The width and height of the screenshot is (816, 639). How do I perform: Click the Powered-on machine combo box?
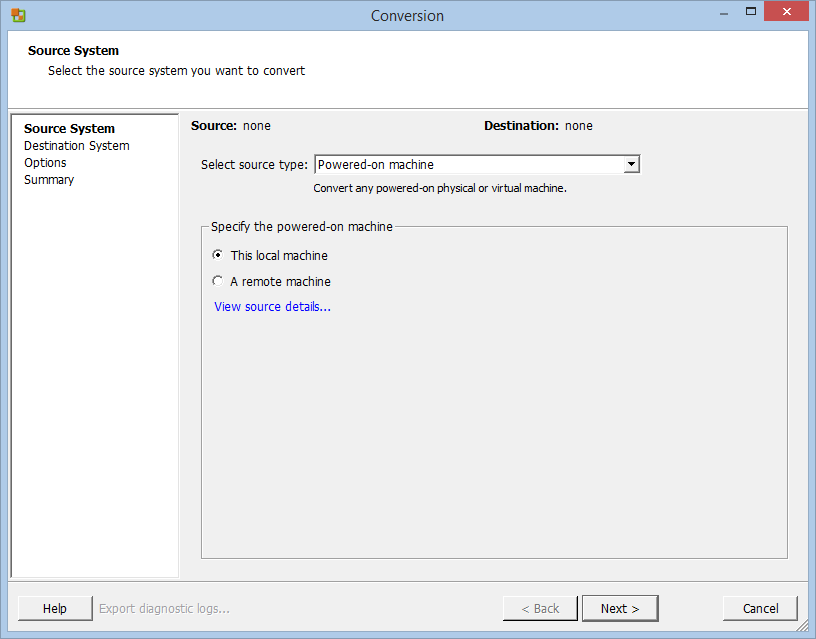coord(477,164)
